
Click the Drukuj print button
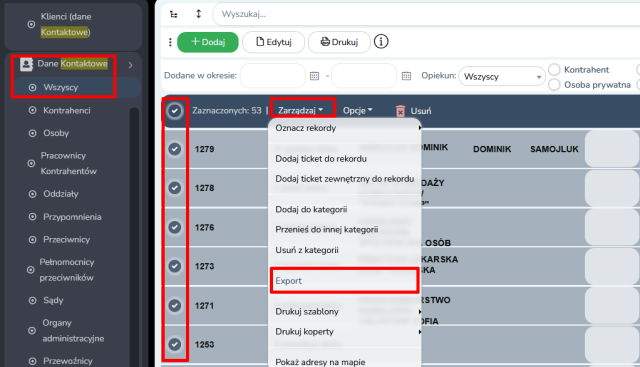[x=339, y=42]
